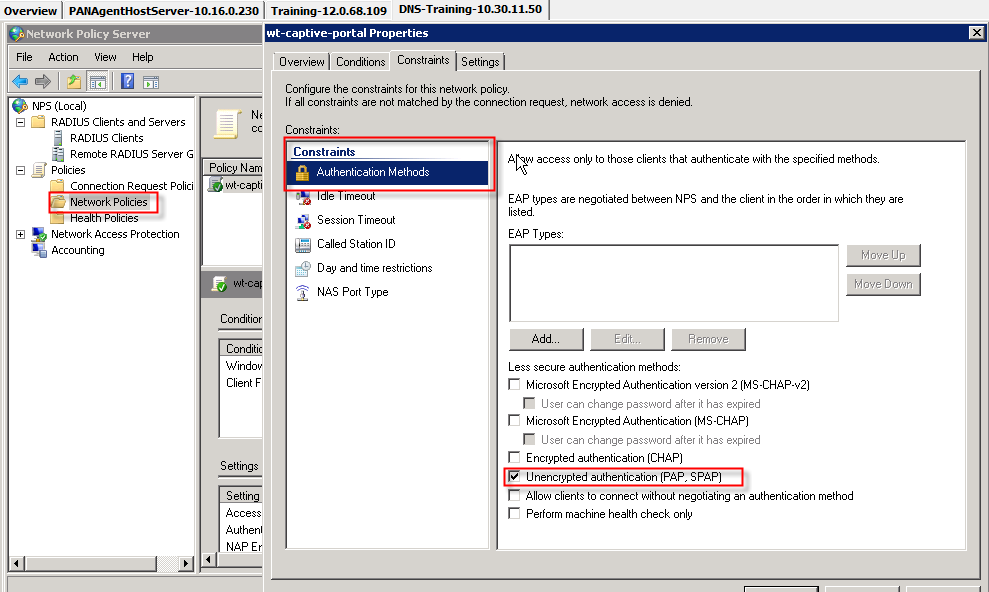
Task: Click the Idle Timeout icon
Action: click(303, 197)
